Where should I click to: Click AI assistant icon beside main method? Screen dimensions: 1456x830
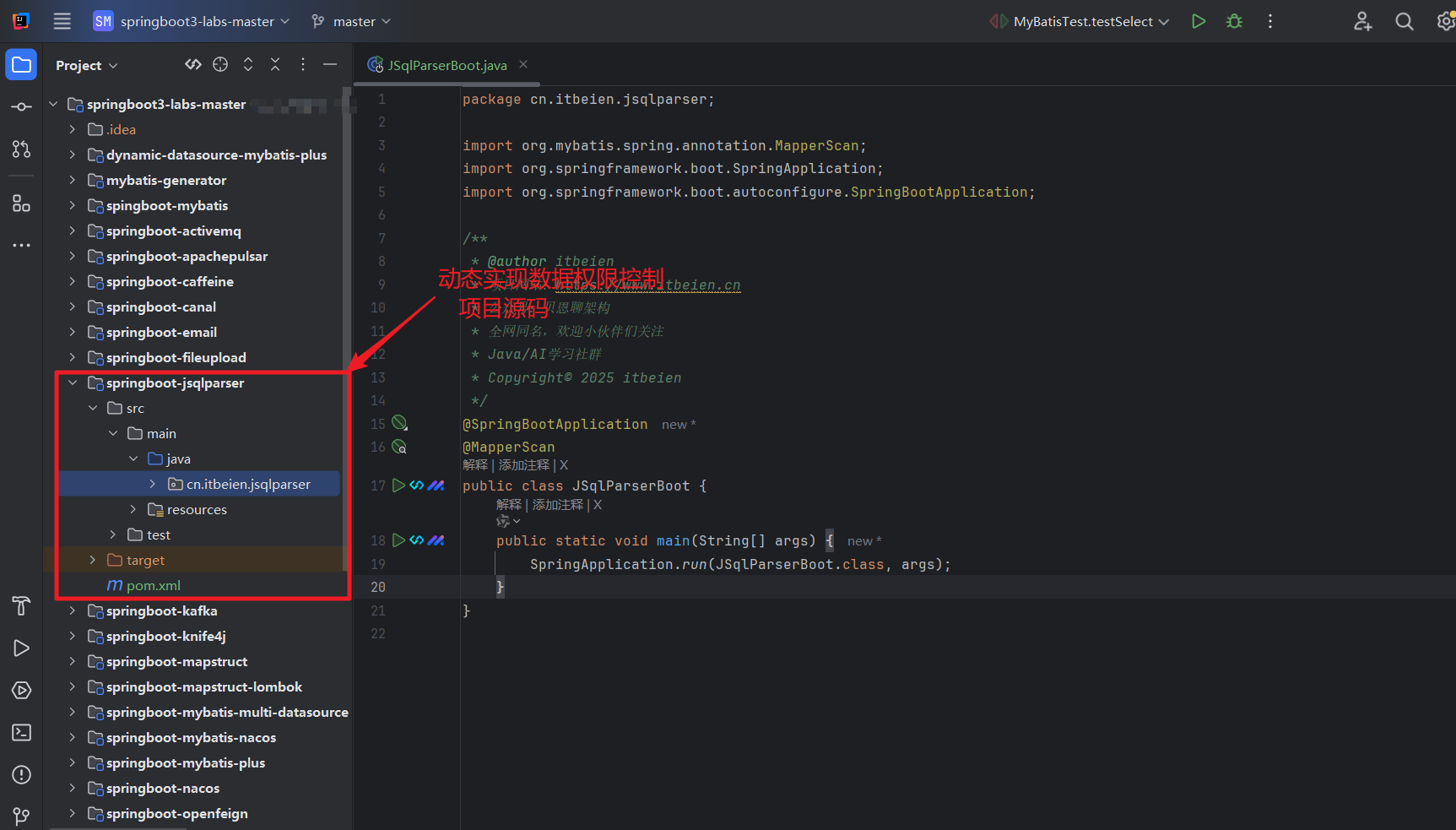pos(436,540)
